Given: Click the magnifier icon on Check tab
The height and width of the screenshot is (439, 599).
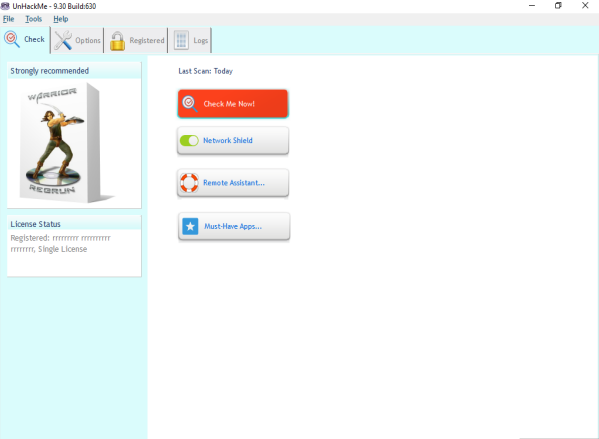Looking at the screenshot, I should point(11,39).
